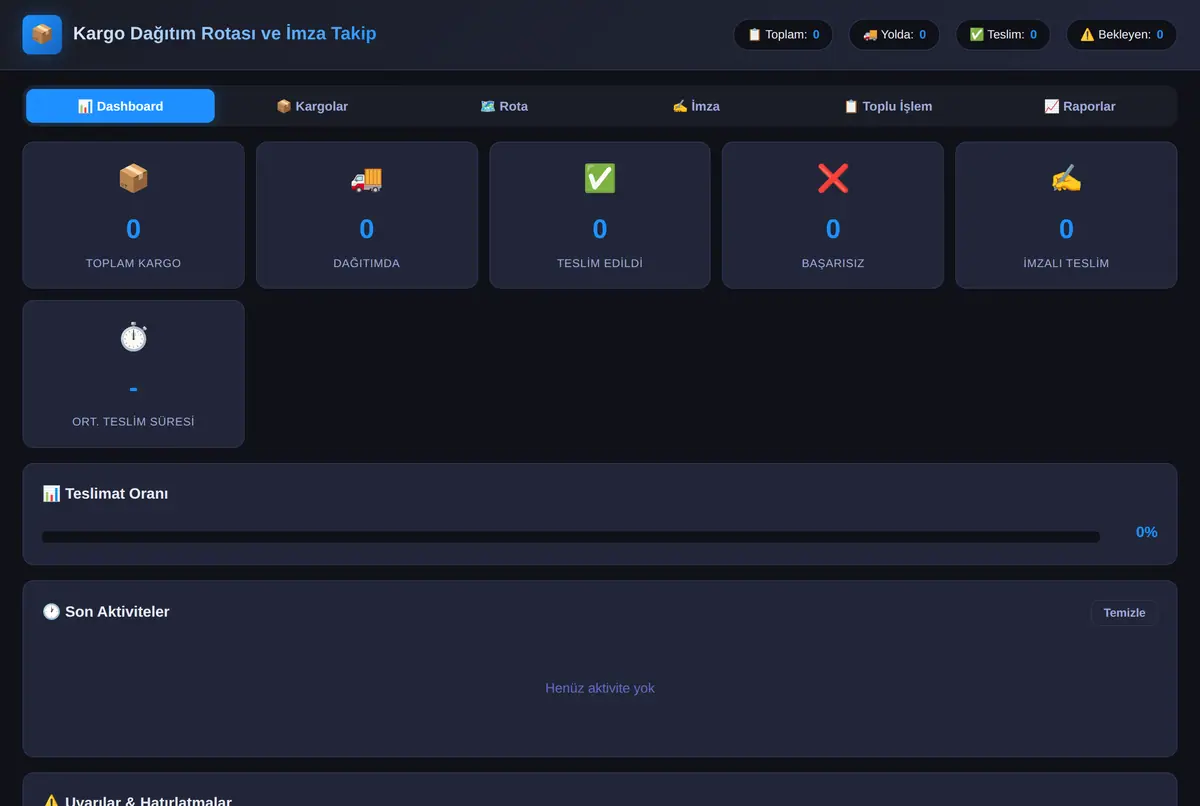The height and width of the screenshot is (806, 1200).
Task: Click the Yolda counter pill in header
Action: 894,35
